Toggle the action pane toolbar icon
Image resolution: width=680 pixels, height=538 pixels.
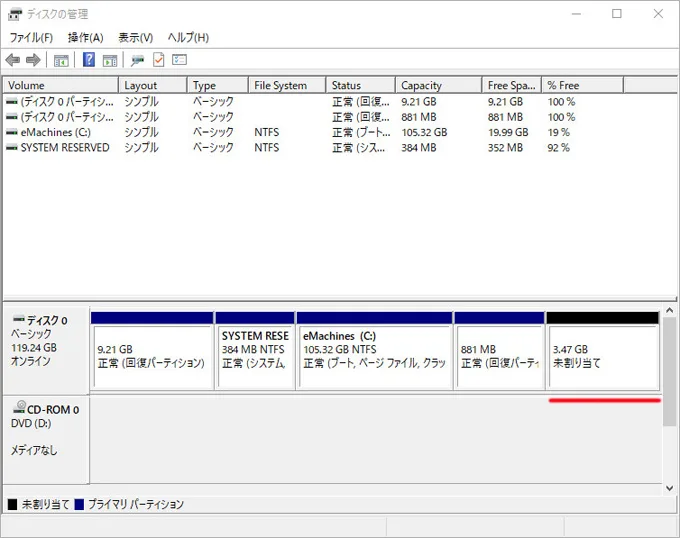point(110,60)
